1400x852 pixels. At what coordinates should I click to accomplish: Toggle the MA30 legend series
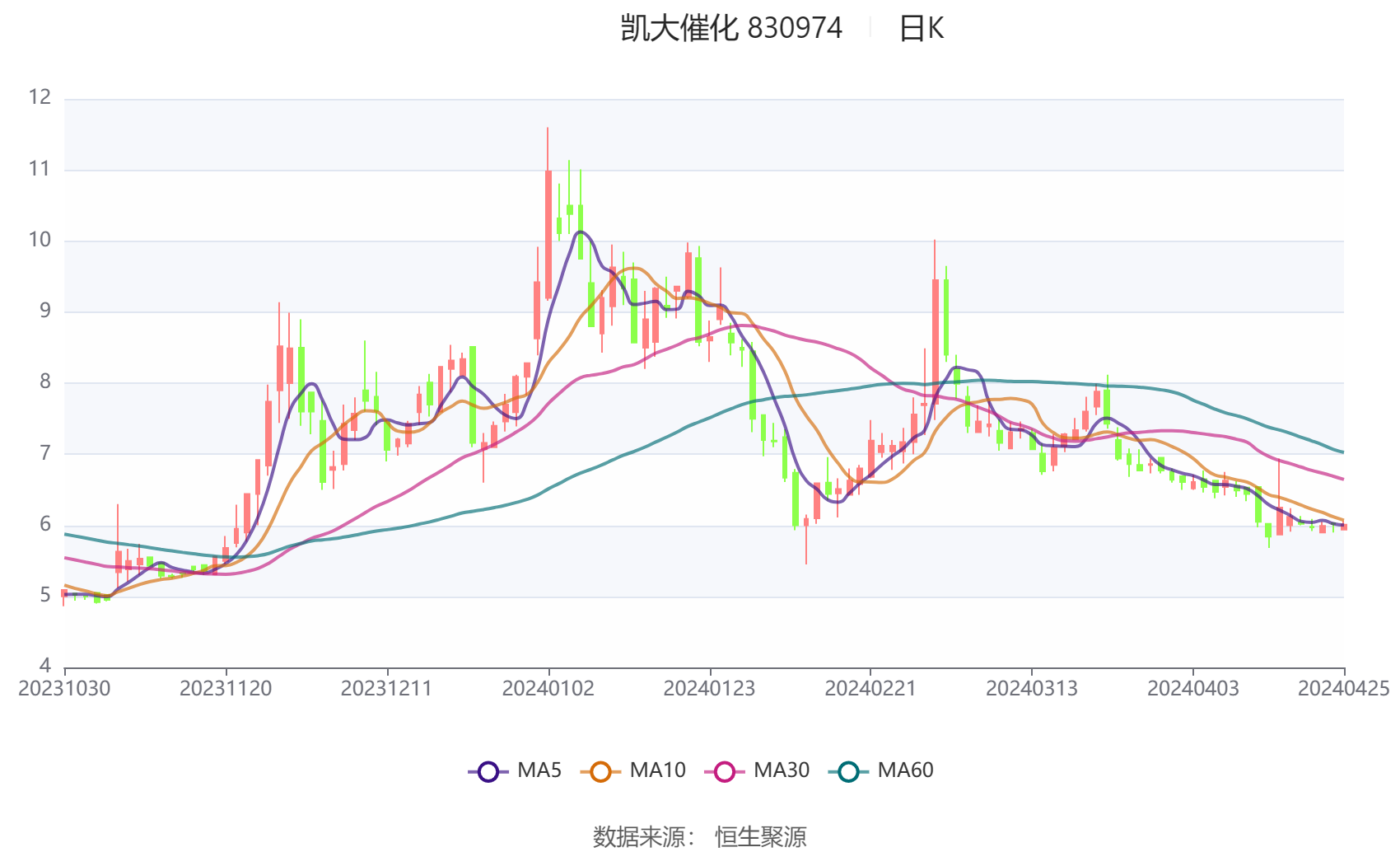coord(757,771)
